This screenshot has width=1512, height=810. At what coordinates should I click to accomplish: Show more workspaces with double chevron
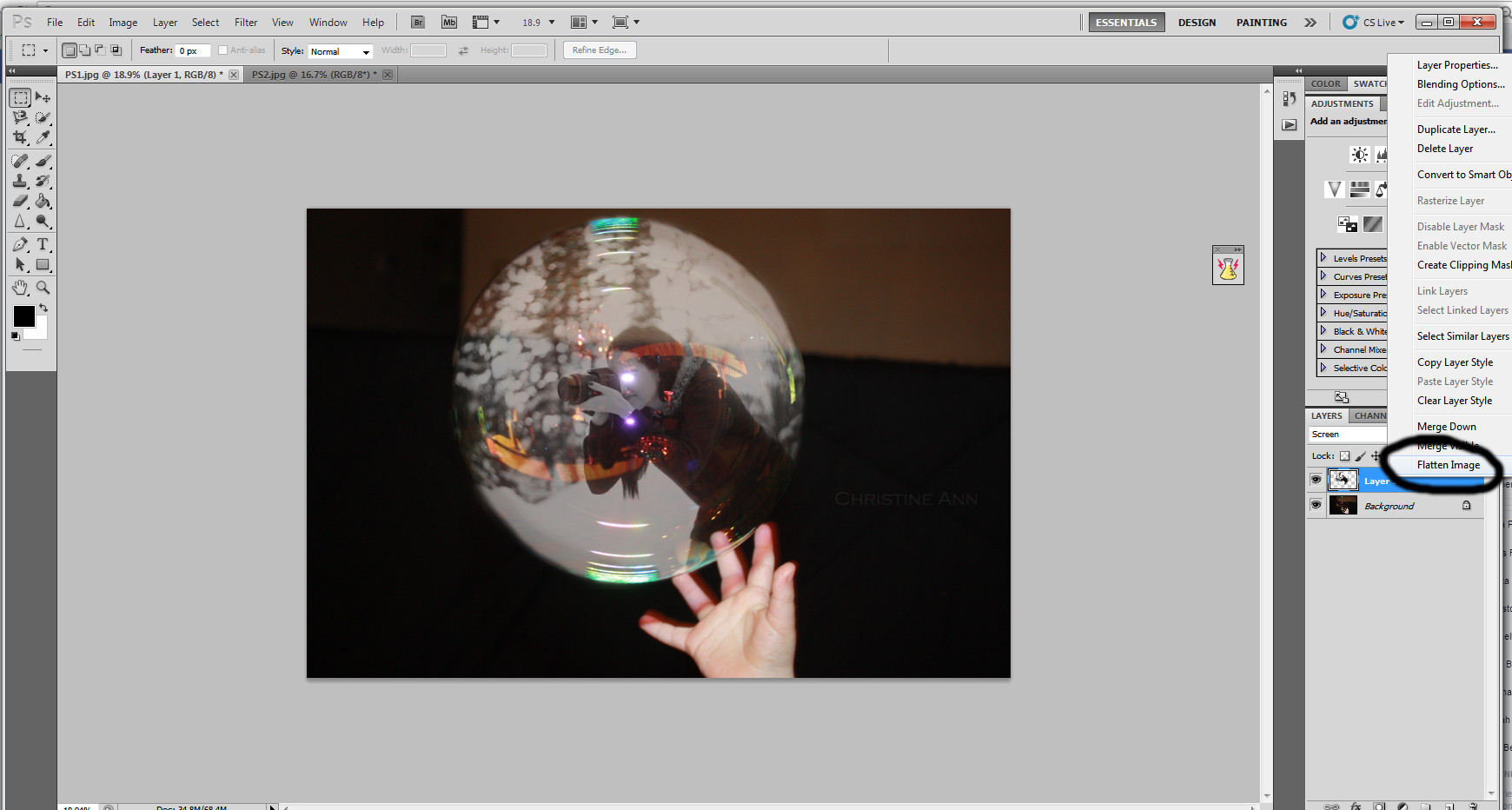tap(1310, 23)
